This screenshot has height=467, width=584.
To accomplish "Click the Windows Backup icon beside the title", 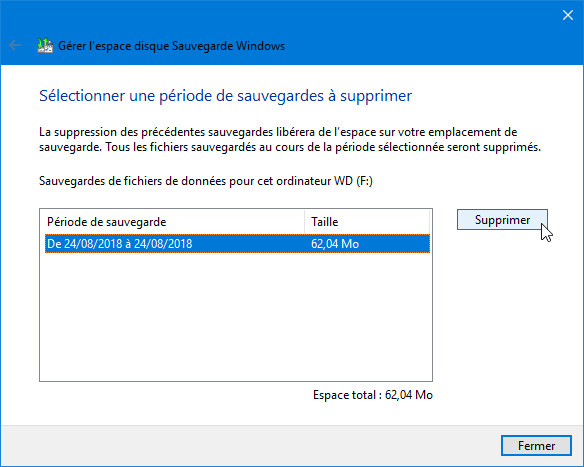I will pos(45,45).
